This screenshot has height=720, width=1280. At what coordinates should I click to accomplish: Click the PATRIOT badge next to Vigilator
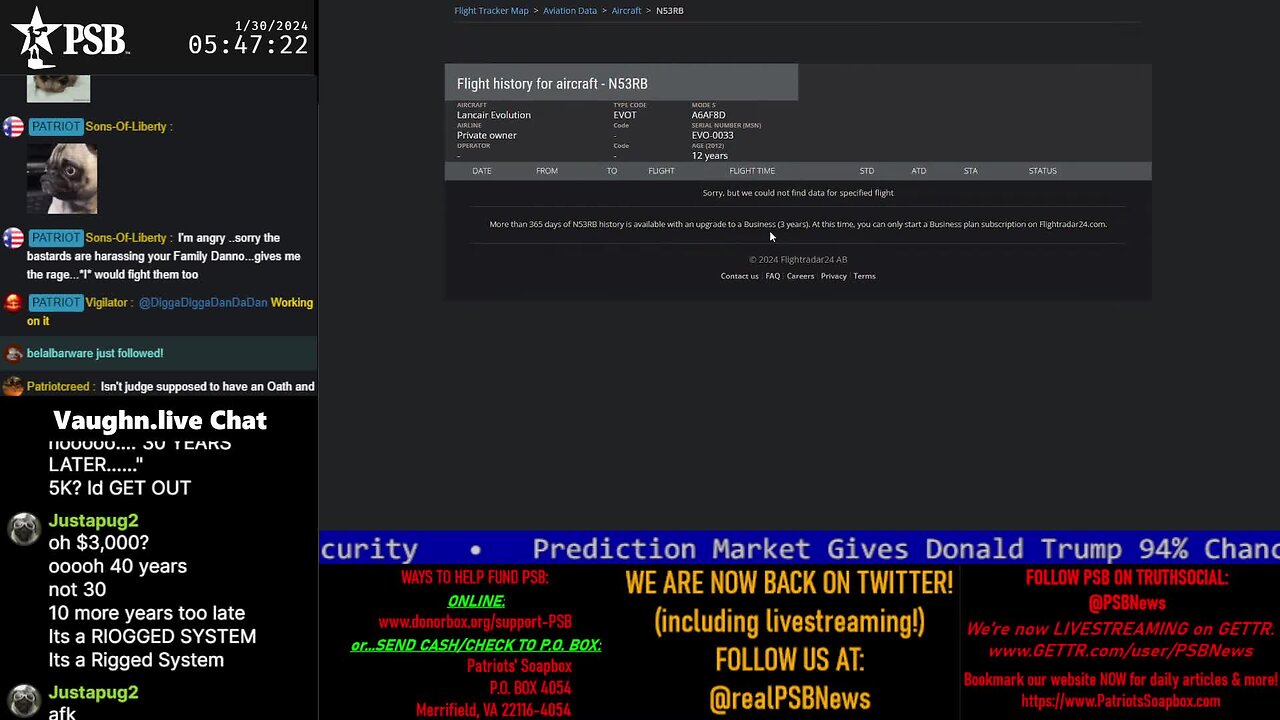(55, 302)
